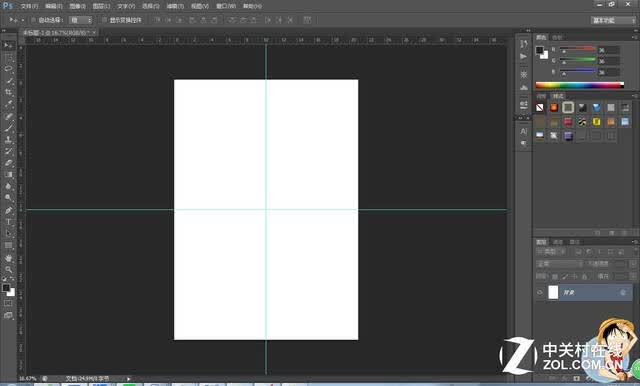Viewport: 640px width, 386px height.
Task: Click the color spectrum ramp bar
Action: click(x=580, y=85)
